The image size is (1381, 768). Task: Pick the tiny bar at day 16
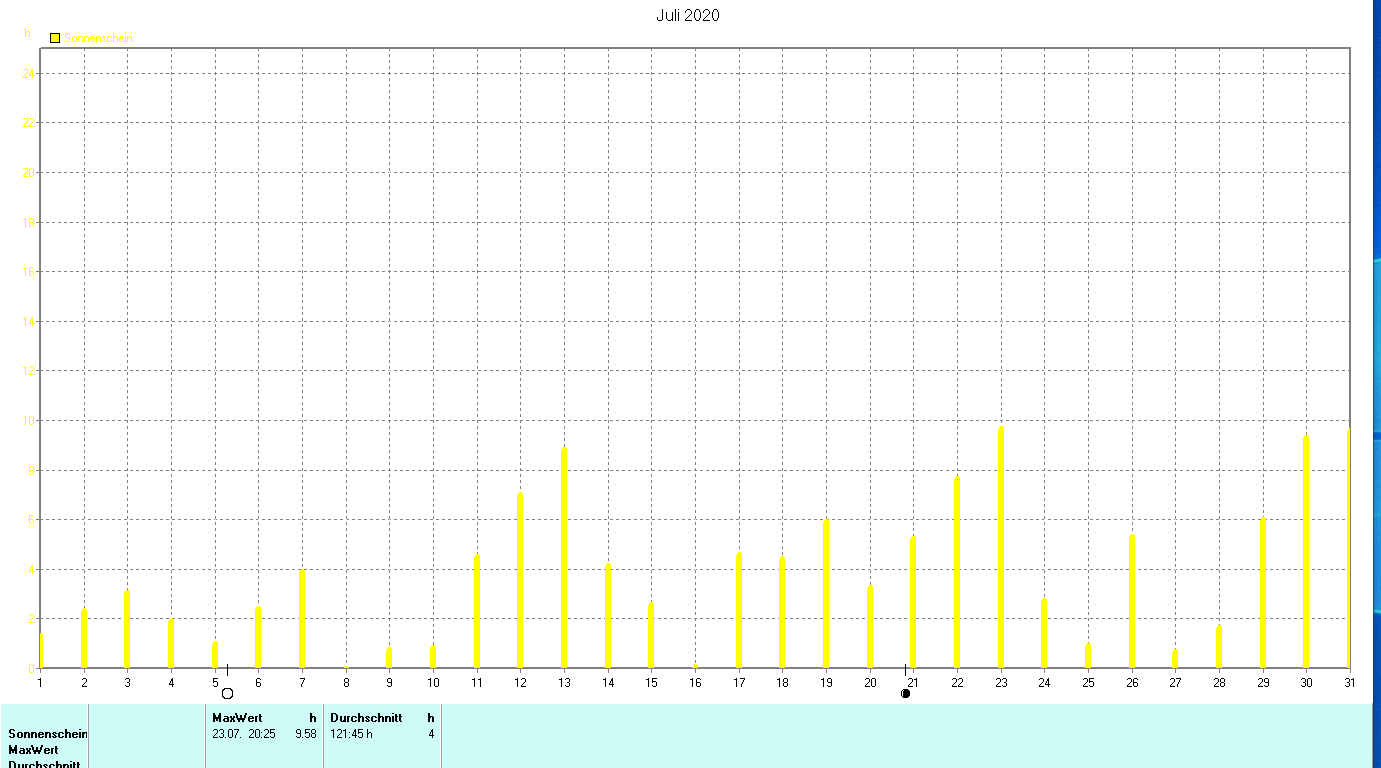click(695, 665)
